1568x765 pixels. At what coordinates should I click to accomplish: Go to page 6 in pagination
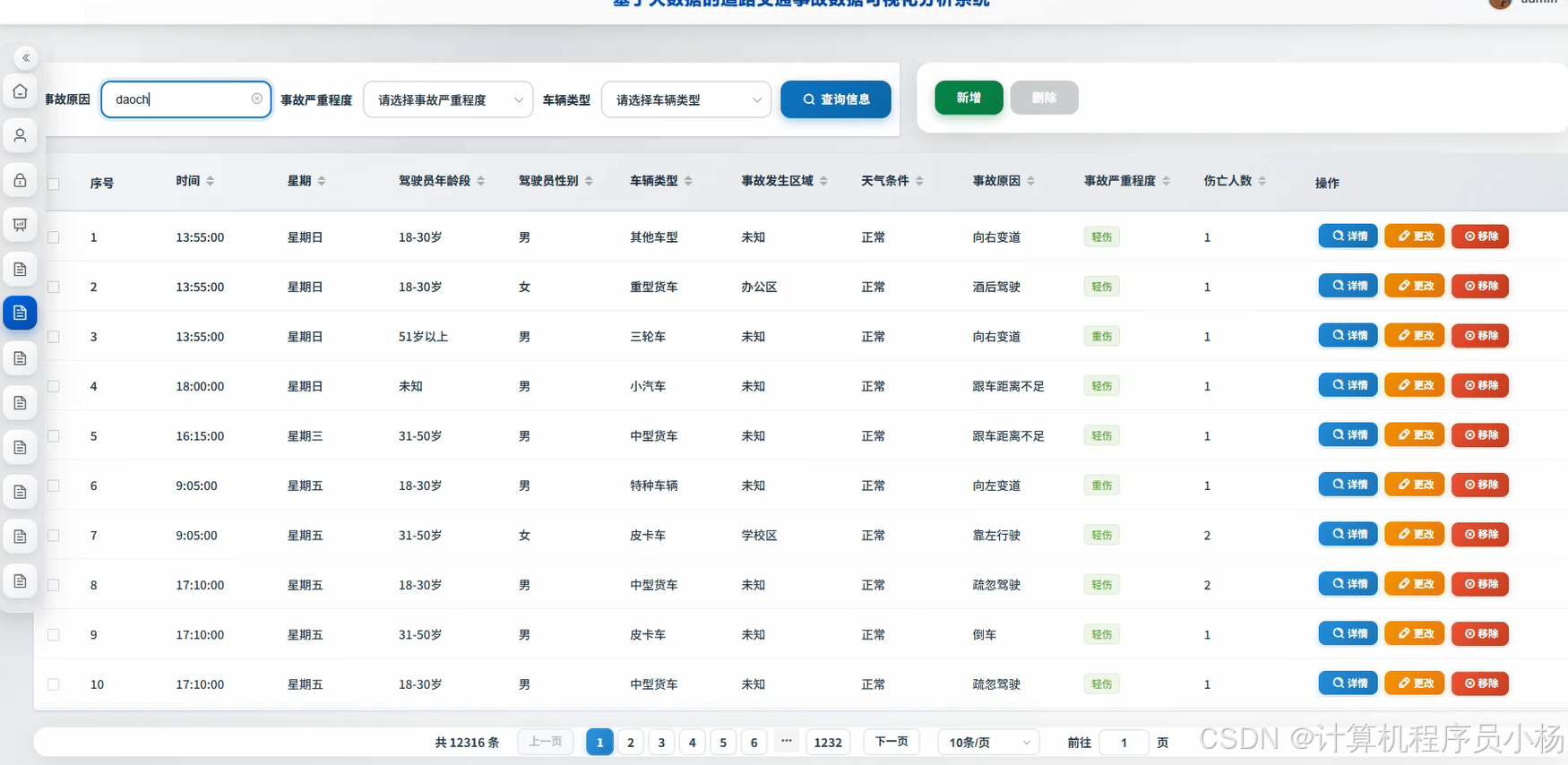(754, 743)
